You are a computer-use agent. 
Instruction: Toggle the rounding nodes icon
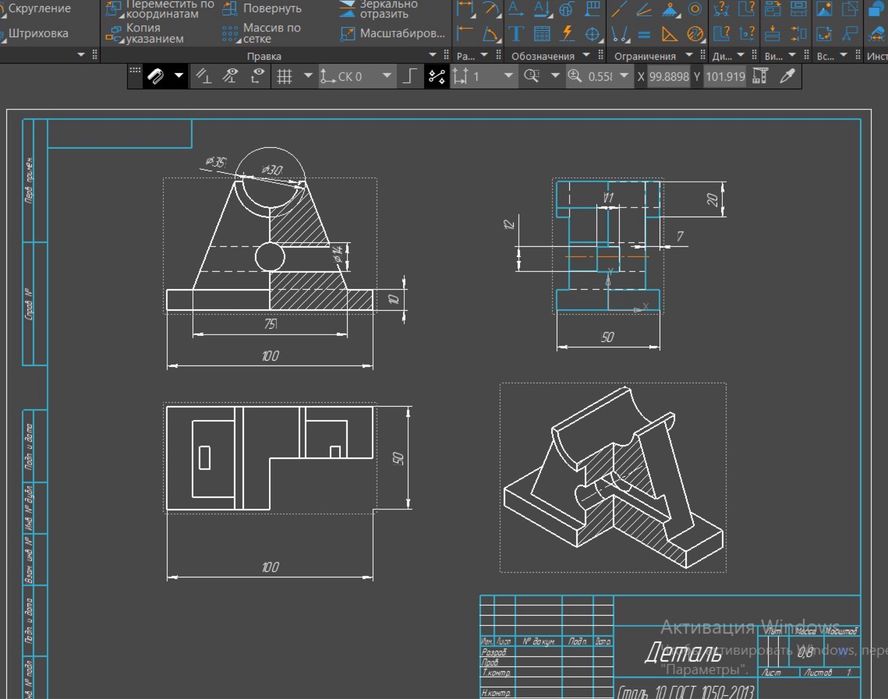pos(437,76)
